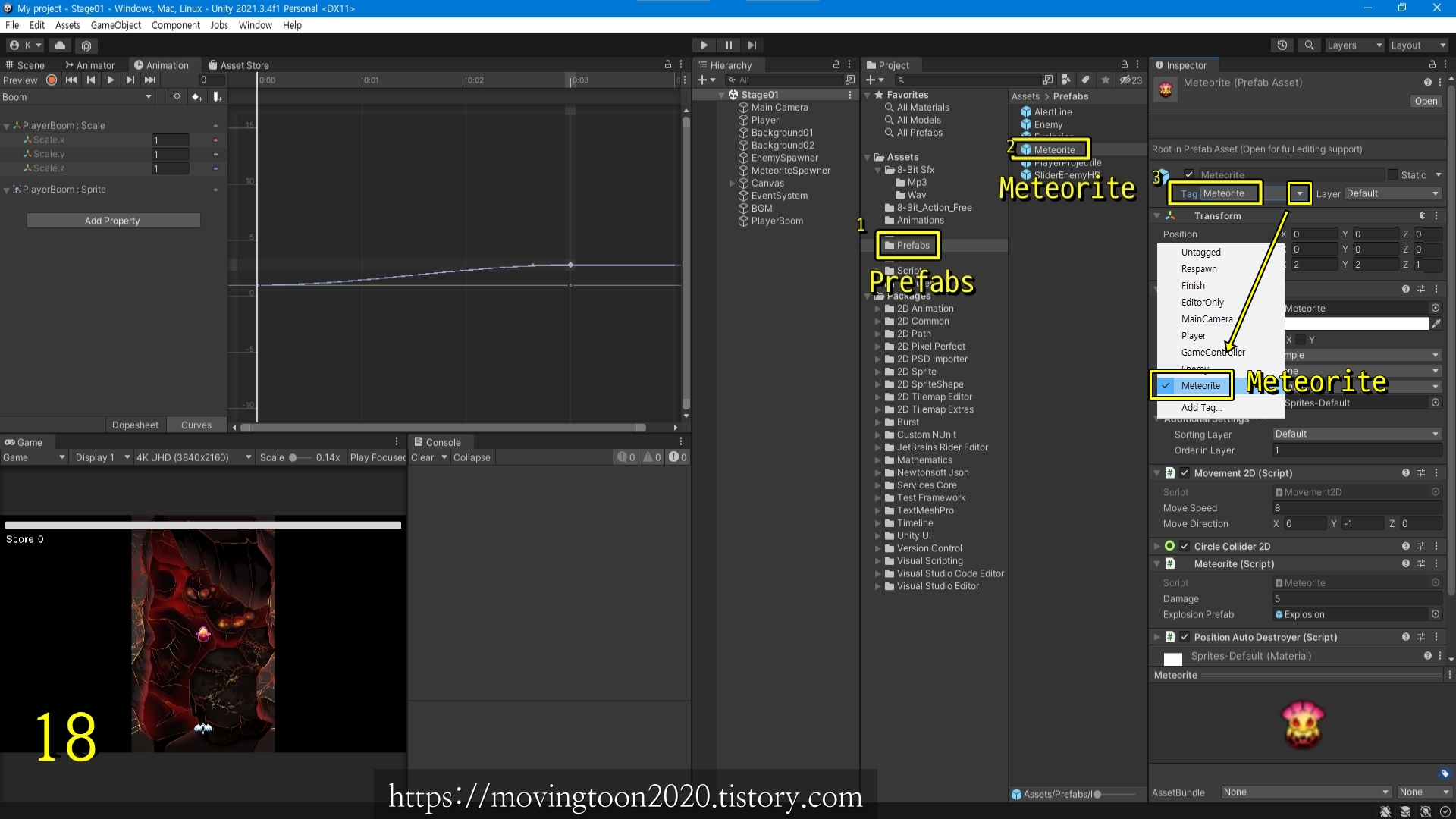Toggle hidden packages visibility showing 23

coord(1131,80)
